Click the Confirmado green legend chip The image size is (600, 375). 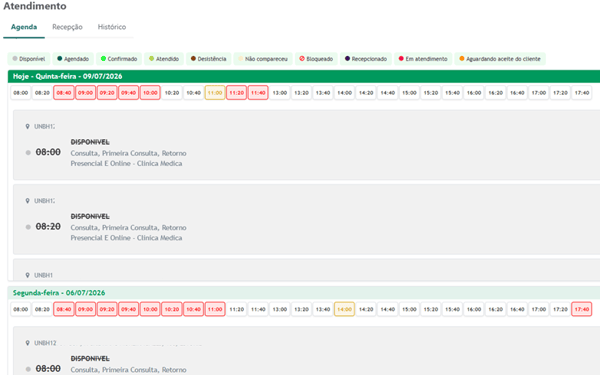119,59
